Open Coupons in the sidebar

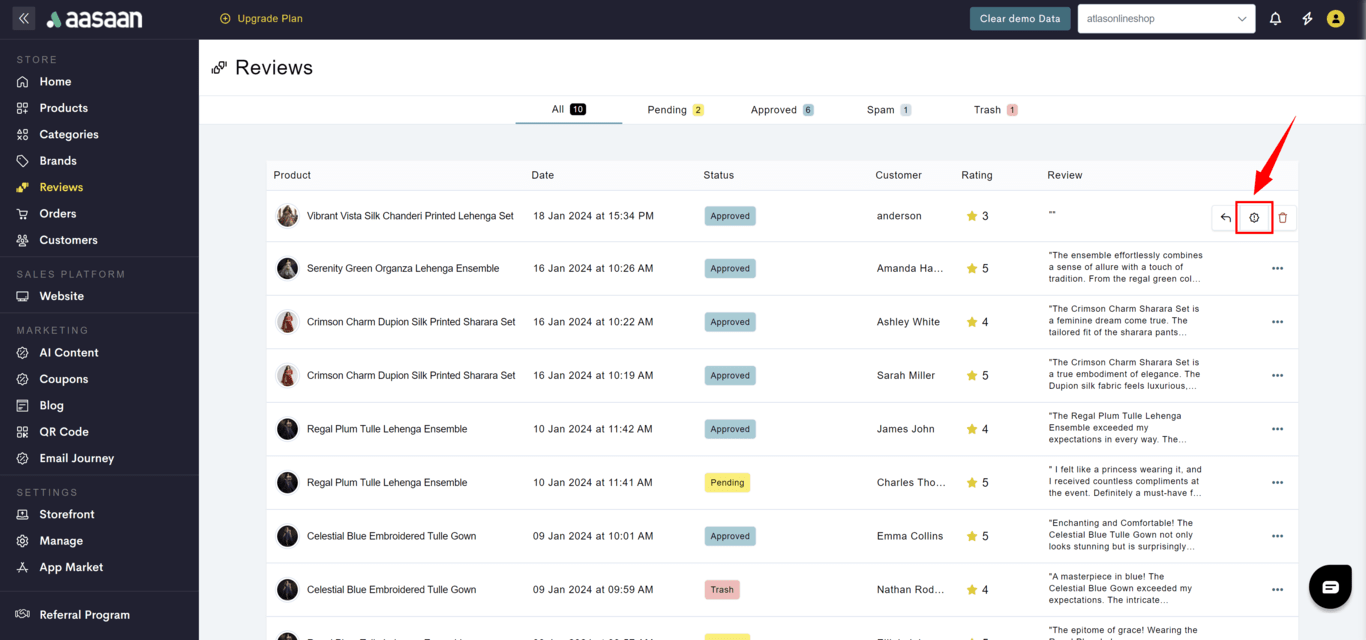pos(64,379)
